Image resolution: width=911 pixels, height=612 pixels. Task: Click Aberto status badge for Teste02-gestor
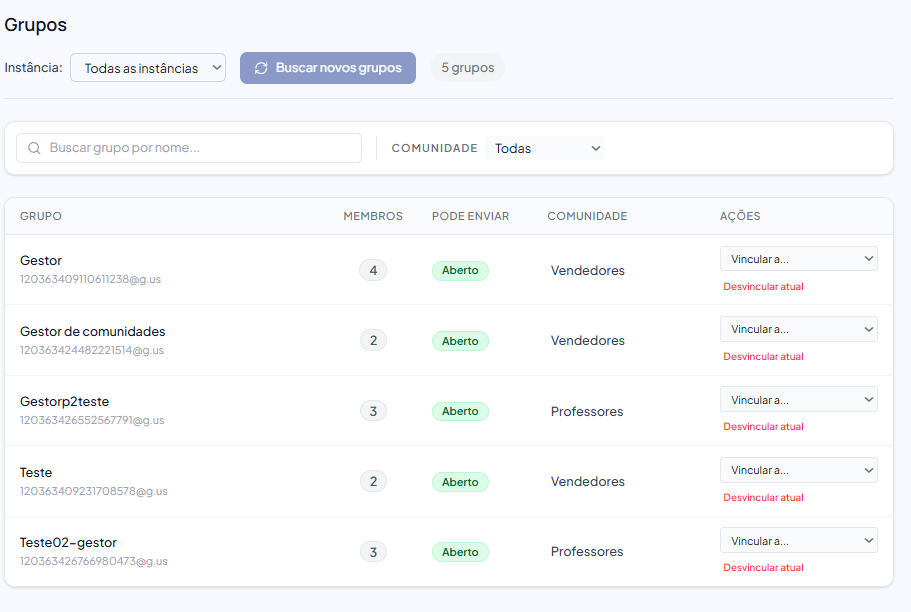pos(460,552)
